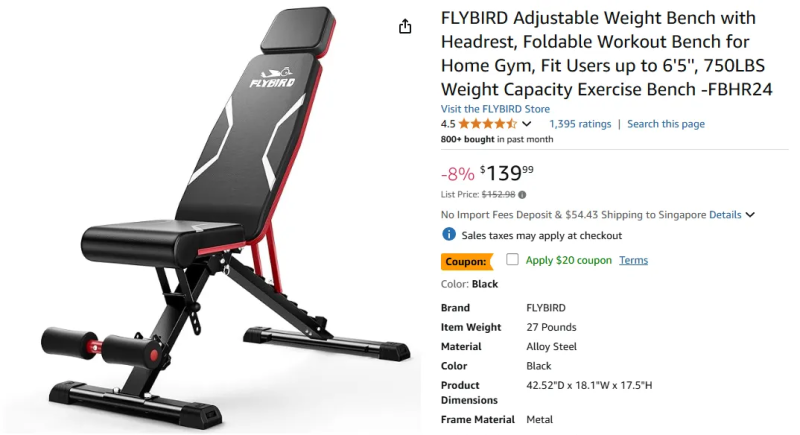This screenshot has height=435, width=800.
Task: Click the 4.5 rating number
Action: point(447,124)
